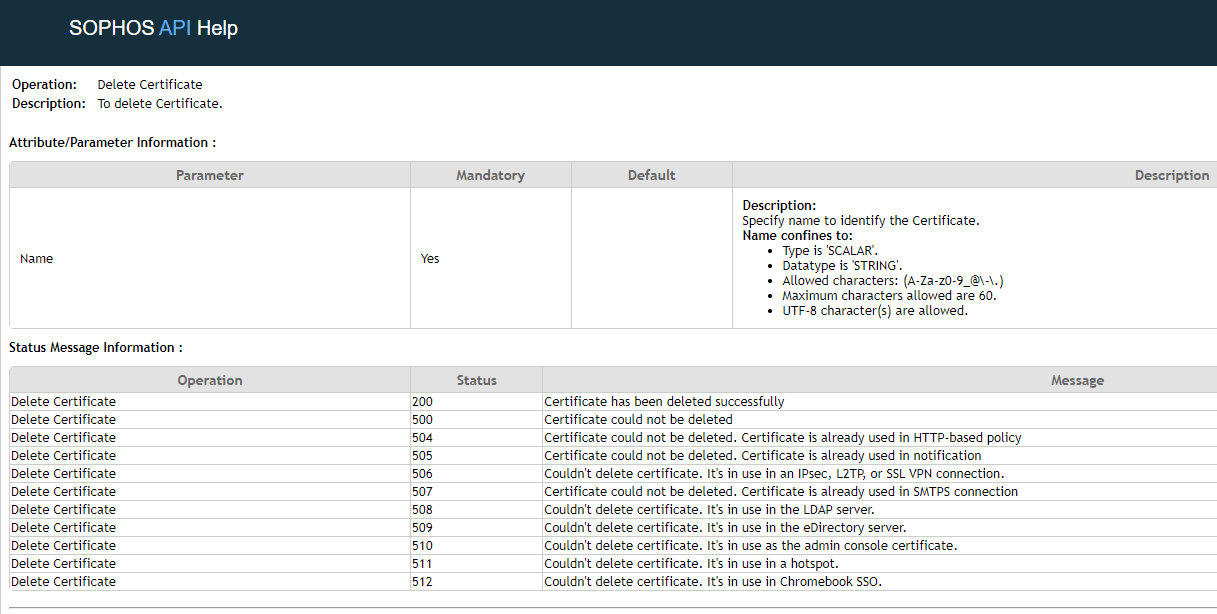
Task: Click "Delete Certificate" in the status 500 row
Action: pyautogui.click(x=63, y=420)
